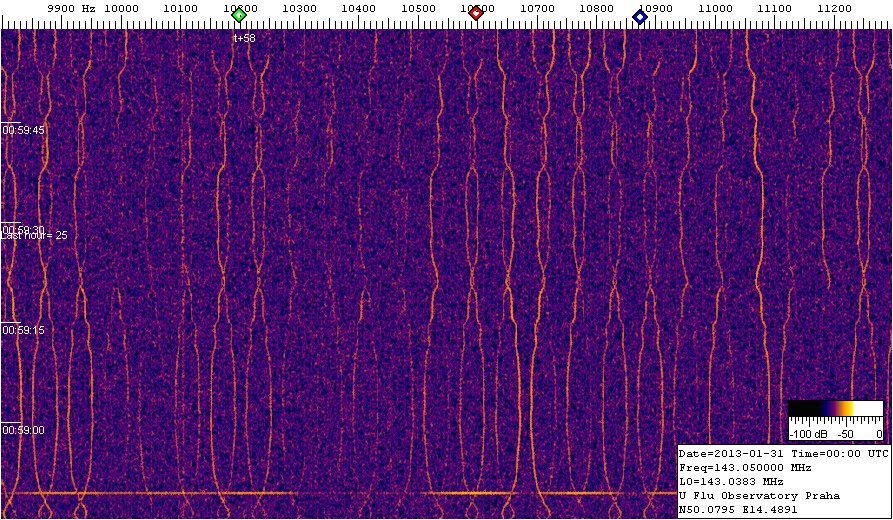893x520 pixels.
Task: Select the 00:59:00 time marker
Action: tap(22, 430)
